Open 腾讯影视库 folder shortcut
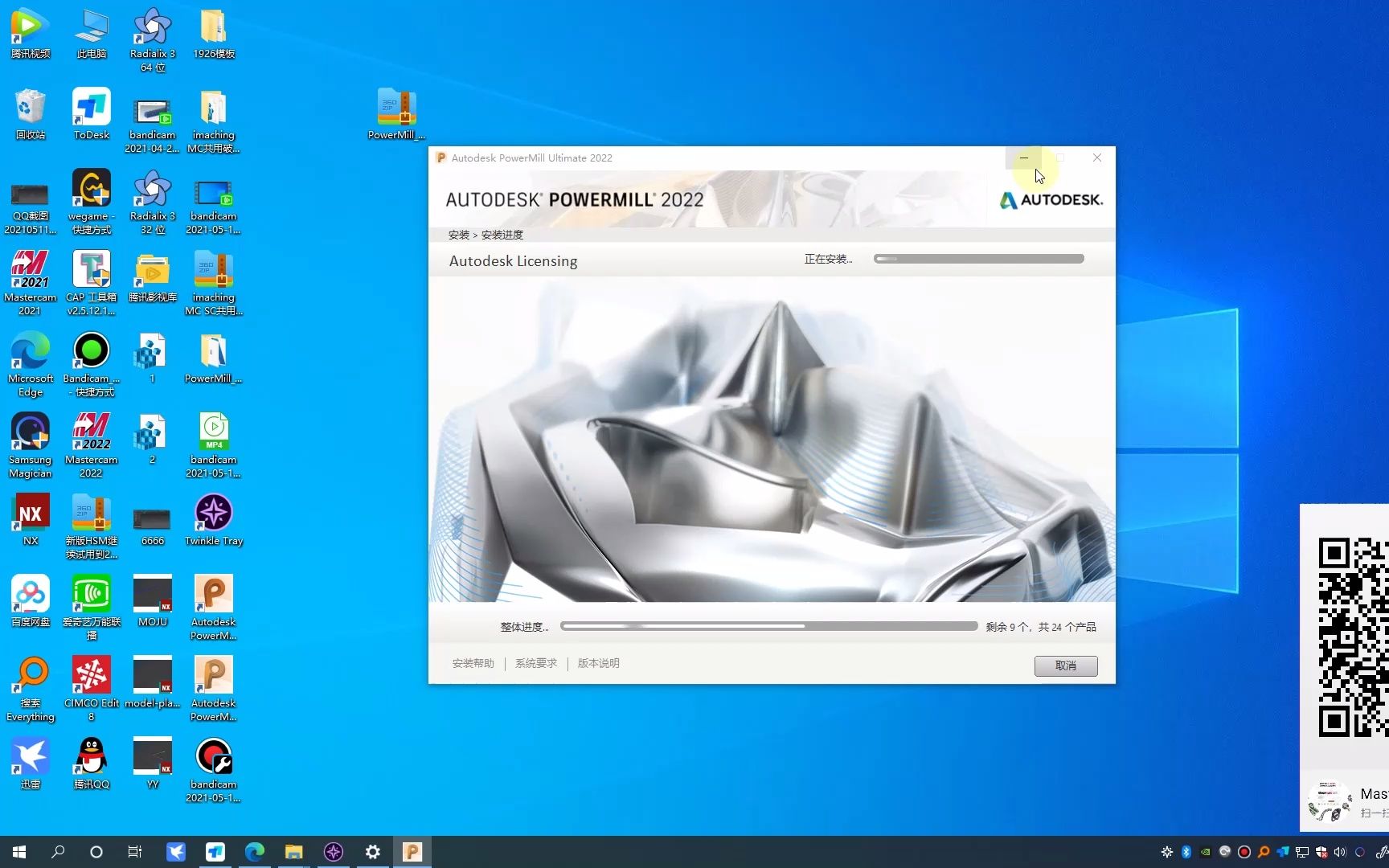The image size is (1389, 868). 152,277
